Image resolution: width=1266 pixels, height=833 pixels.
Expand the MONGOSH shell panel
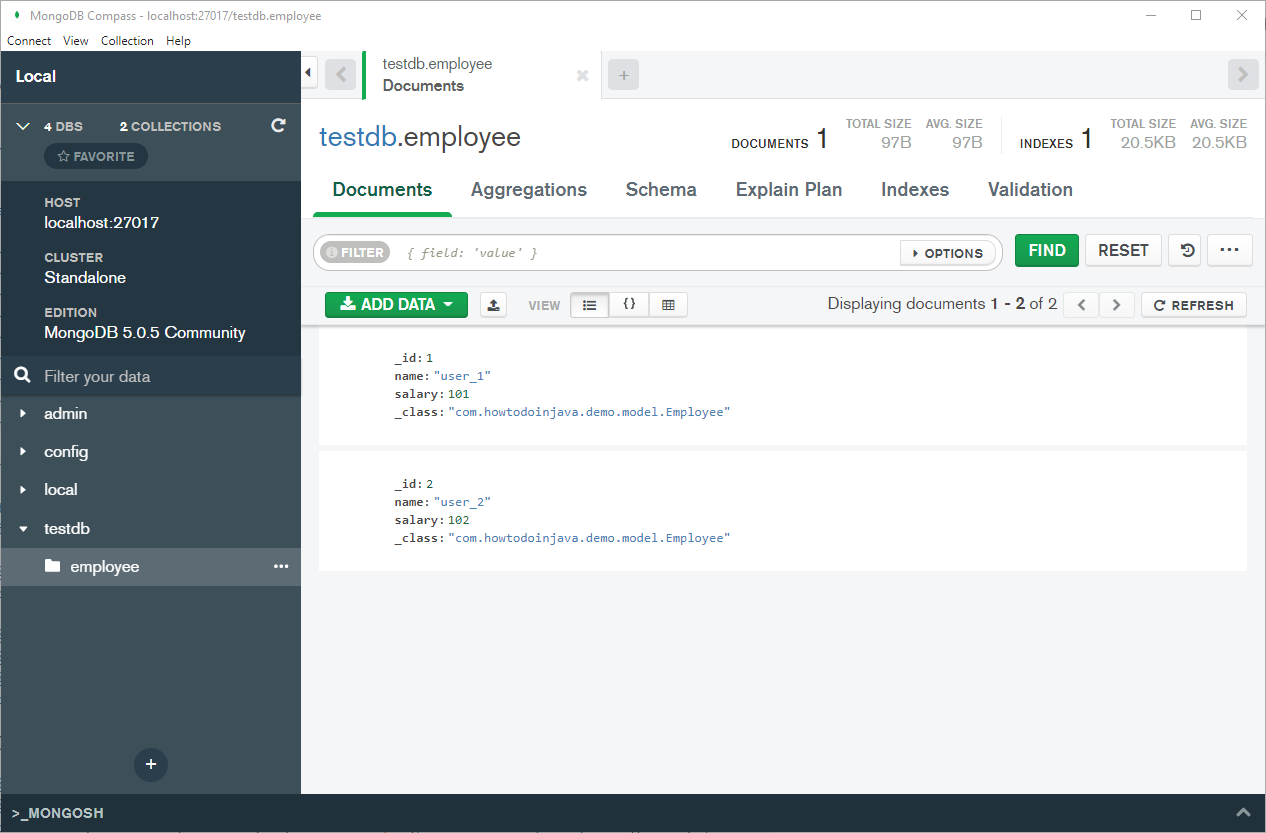pyautogui.click(x=1243, y=813)
